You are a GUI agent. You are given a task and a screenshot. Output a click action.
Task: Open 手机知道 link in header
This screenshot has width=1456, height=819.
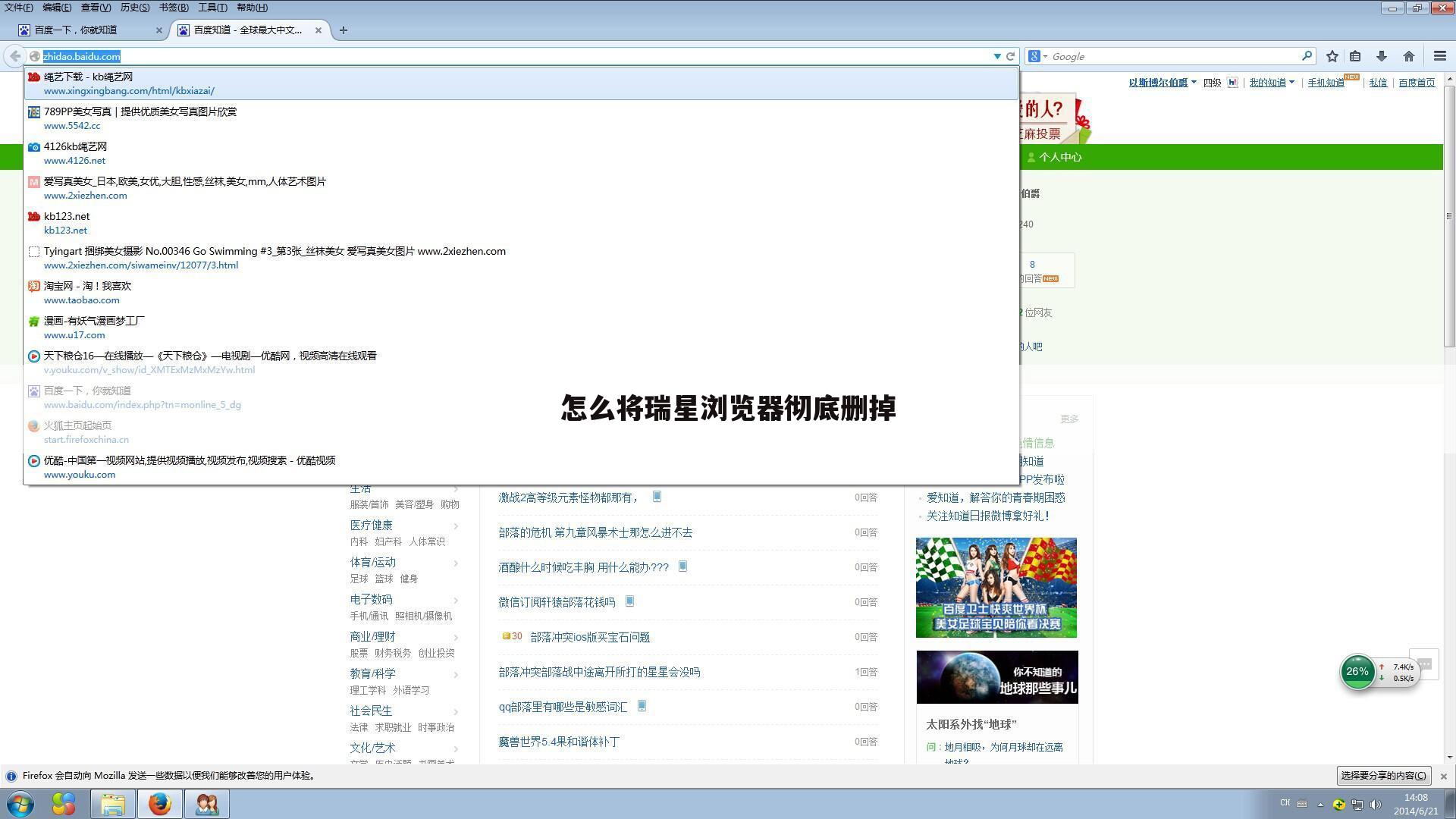(1326, 83)
